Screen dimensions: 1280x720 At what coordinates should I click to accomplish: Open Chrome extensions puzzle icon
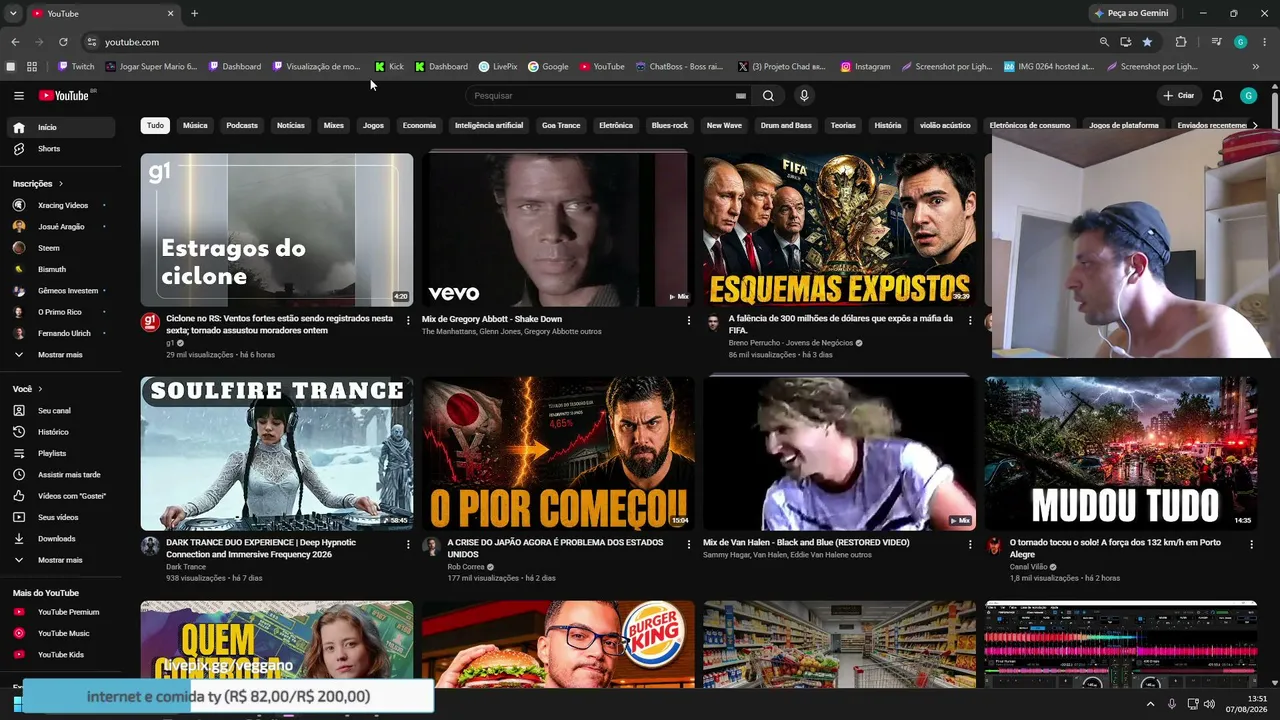[x=1181, y=42]
